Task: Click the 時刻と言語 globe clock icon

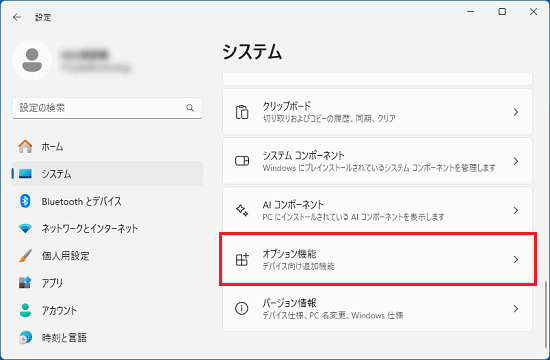Action: tap(25, 337)
